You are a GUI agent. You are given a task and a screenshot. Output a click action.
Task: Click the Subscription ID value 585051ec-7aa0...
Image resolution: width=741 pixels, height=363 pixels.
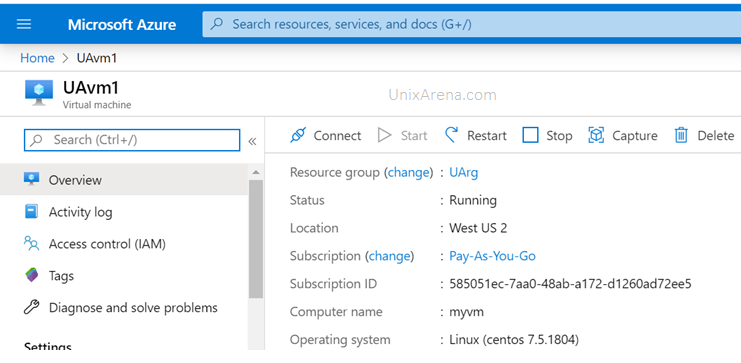click(x=570, y=284)
